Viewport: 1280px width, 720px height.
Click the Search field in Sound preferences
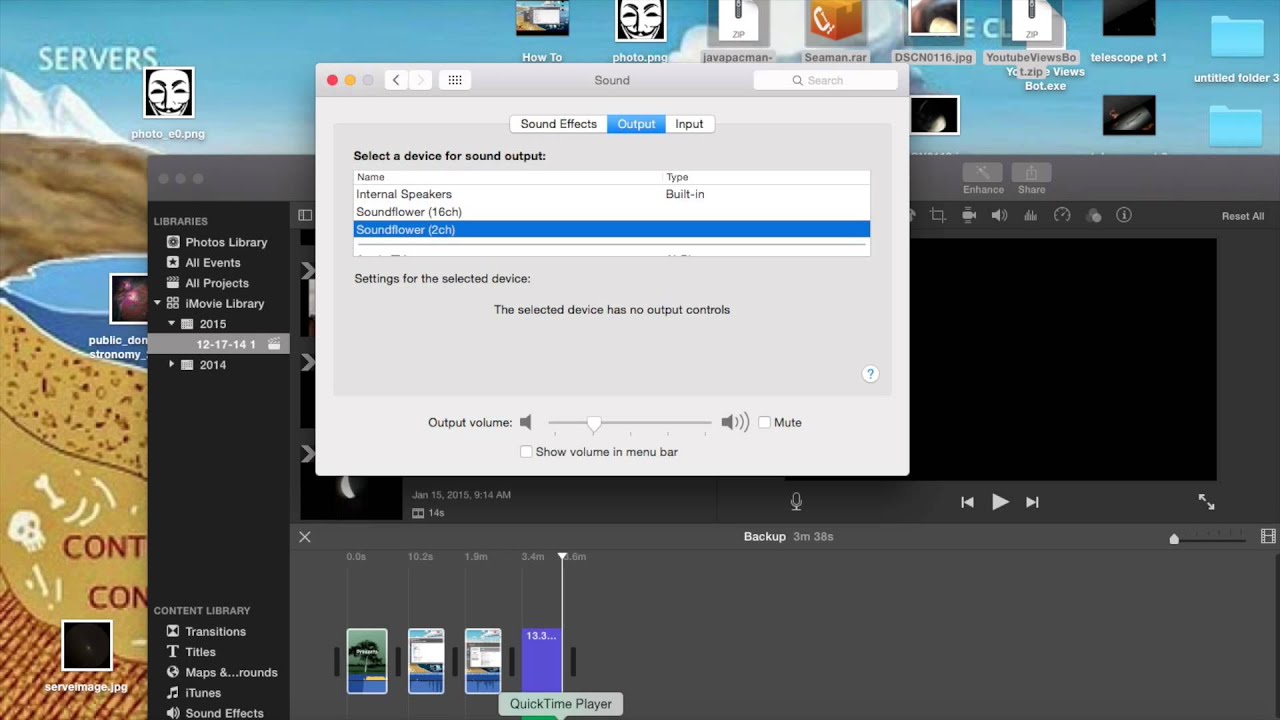click(826, 80)
